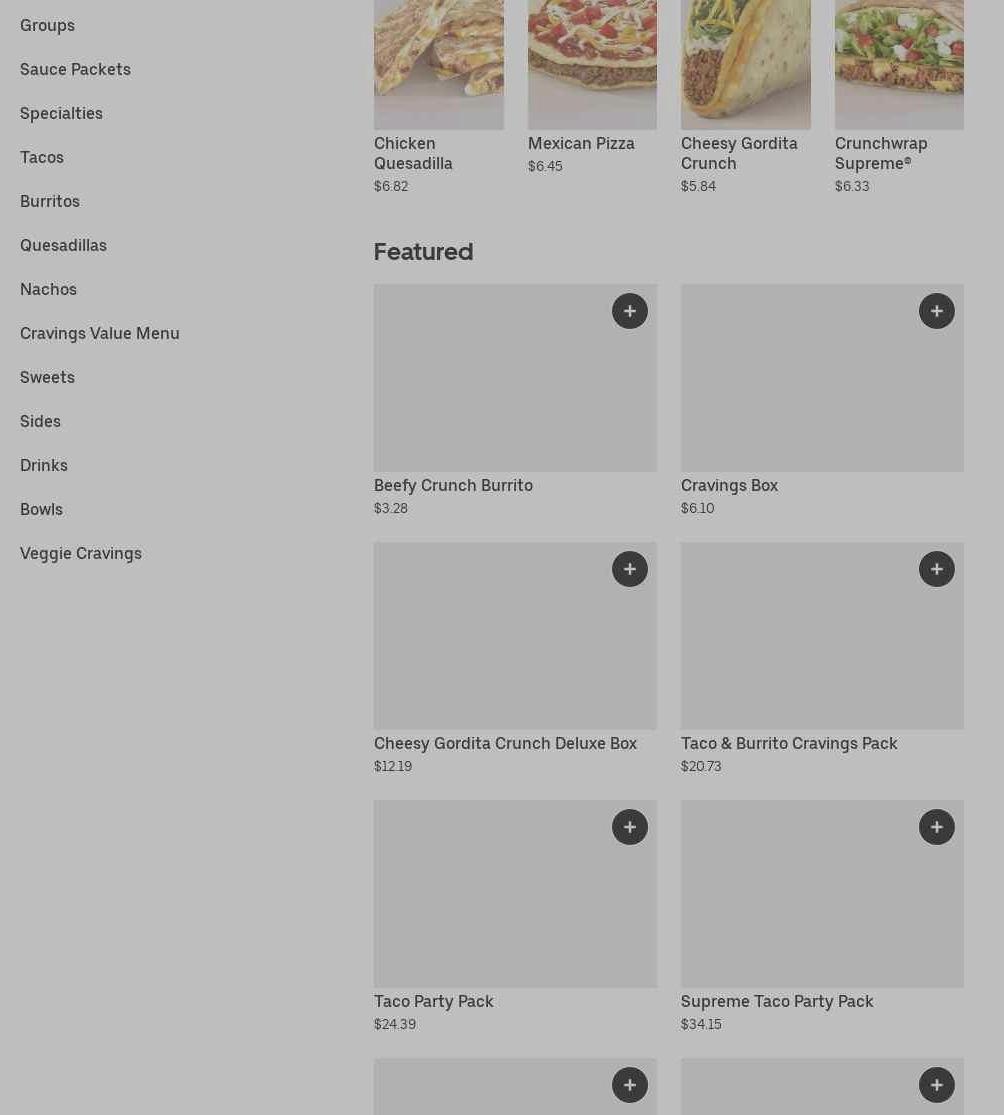Choose the Drinks category in sidebar
Image resolution: width=1004 pixels, height=1115 pixels.
[44, 465]
